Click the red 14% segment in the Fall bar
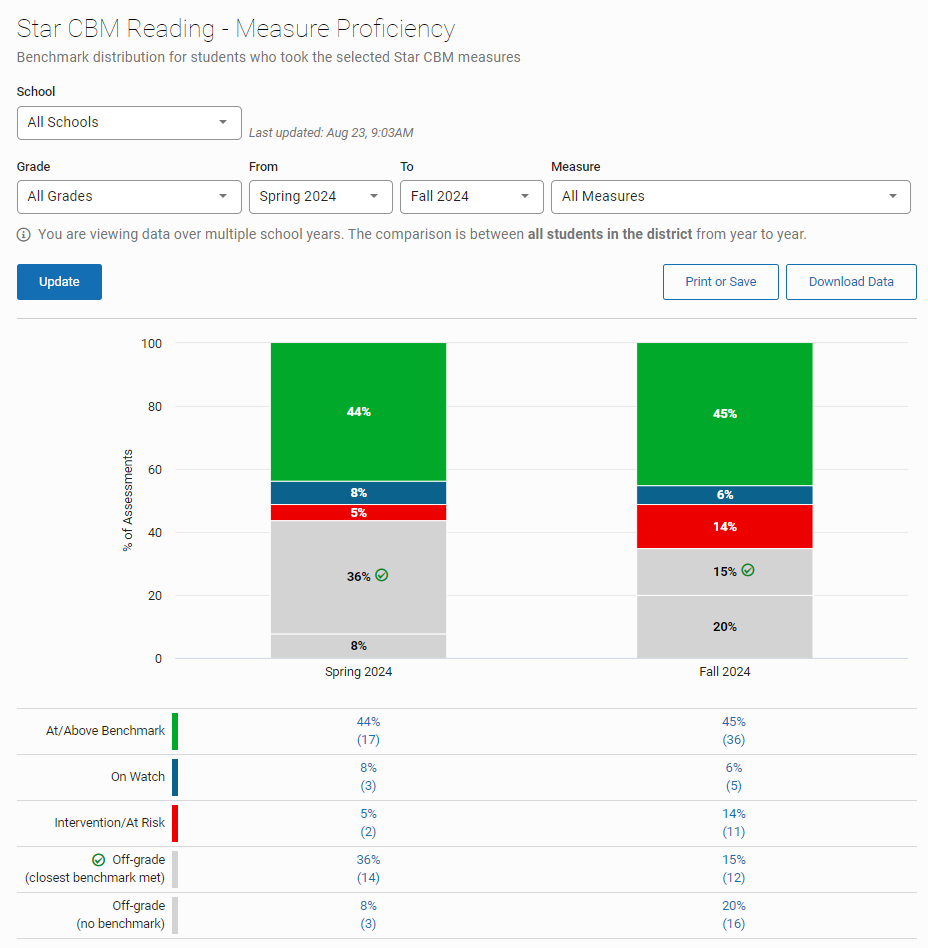Viewport: 928px width, 948px height. point(725,526)
